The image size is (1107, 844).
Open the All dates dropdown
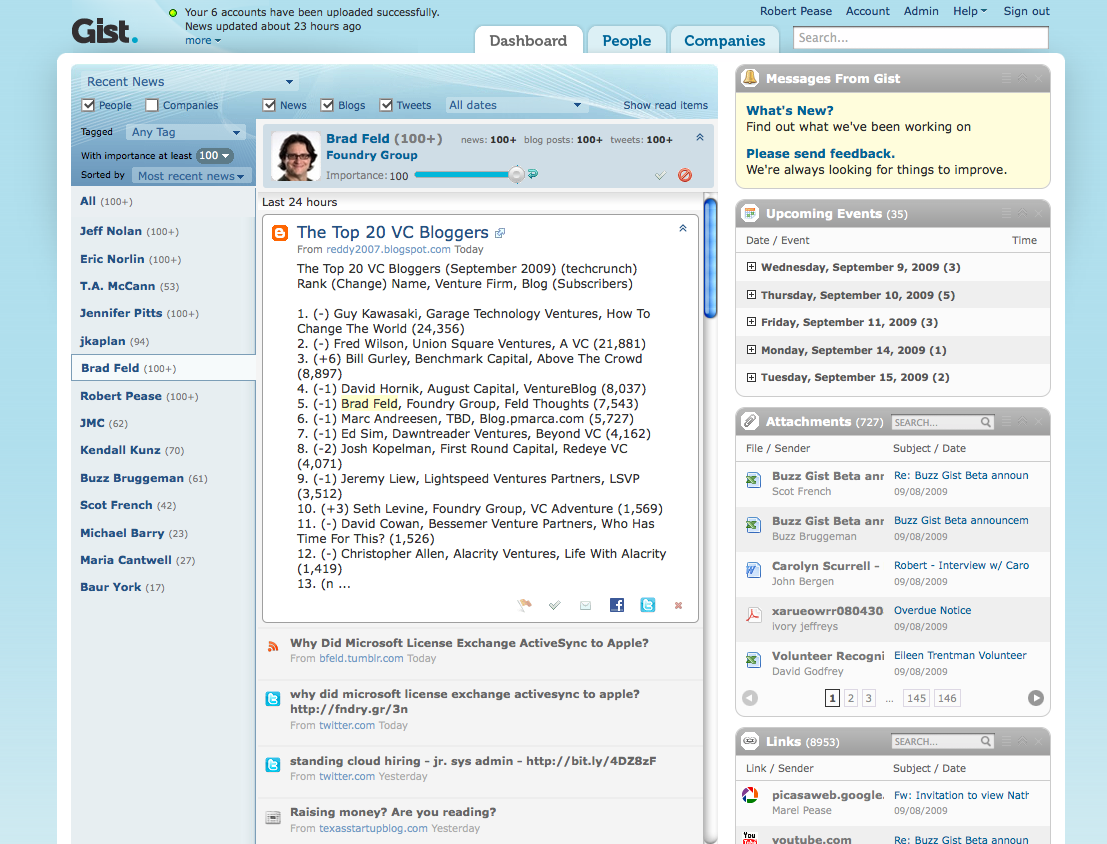(515, 105)
